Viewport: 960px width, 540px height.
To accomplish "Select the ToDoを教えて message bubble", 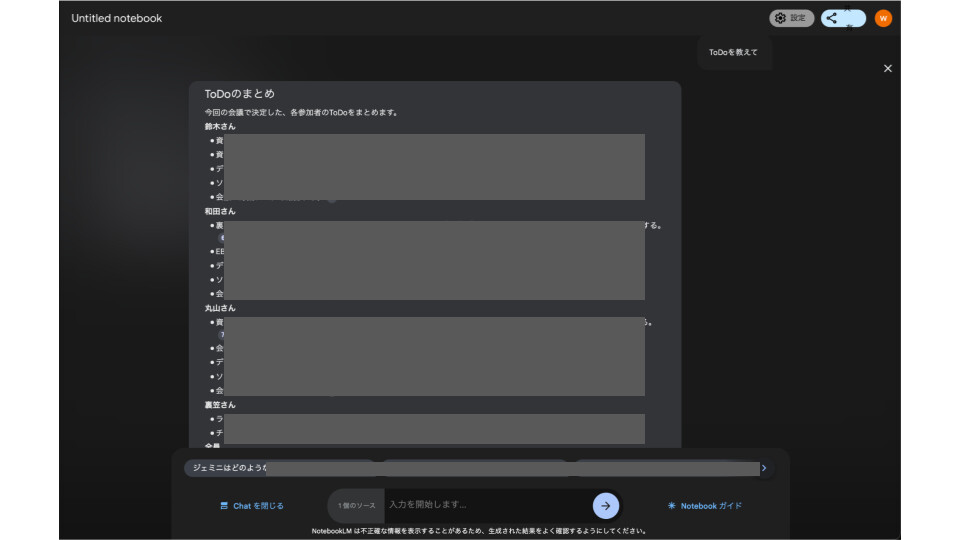I will coord(733,53).
